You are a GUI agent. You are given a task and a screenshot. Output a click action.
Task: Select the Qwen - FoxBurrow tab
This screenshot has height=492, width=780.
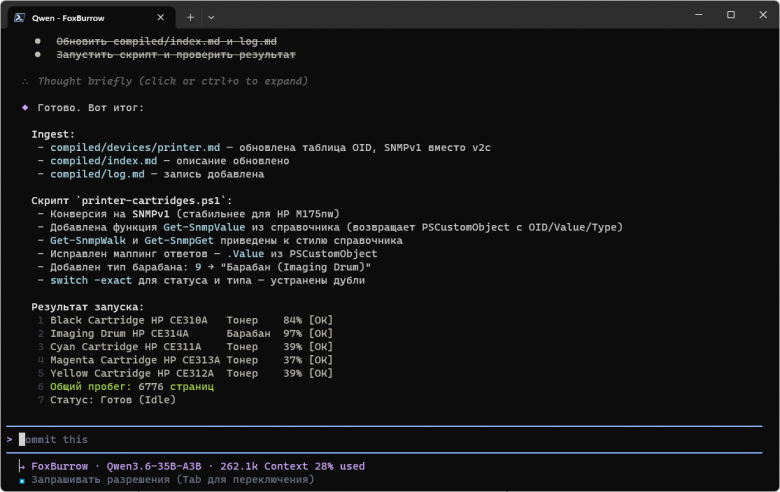(x=92, y=18)
